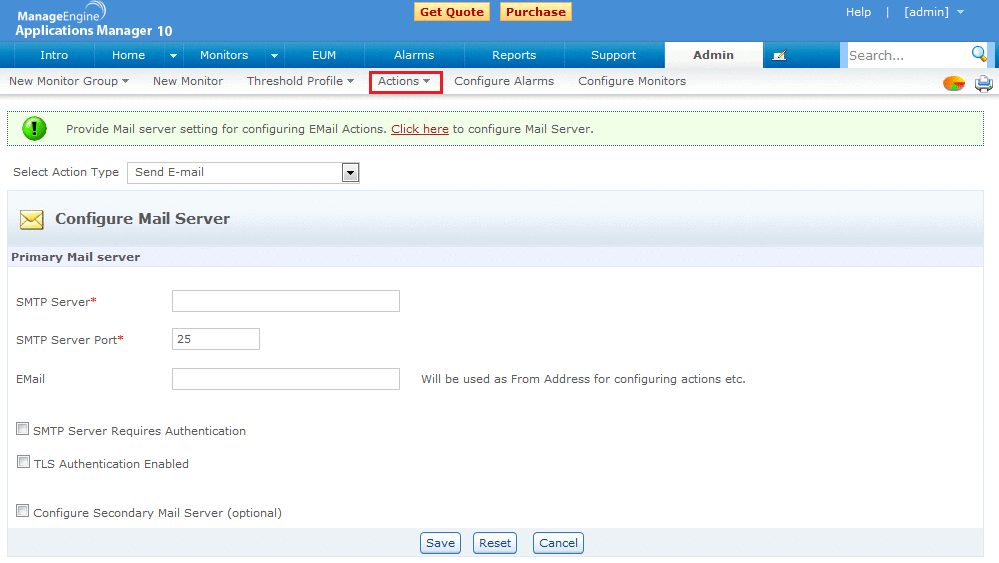Click the Purchase button
The height and width of the screenshot is (563, 999).
536,12
